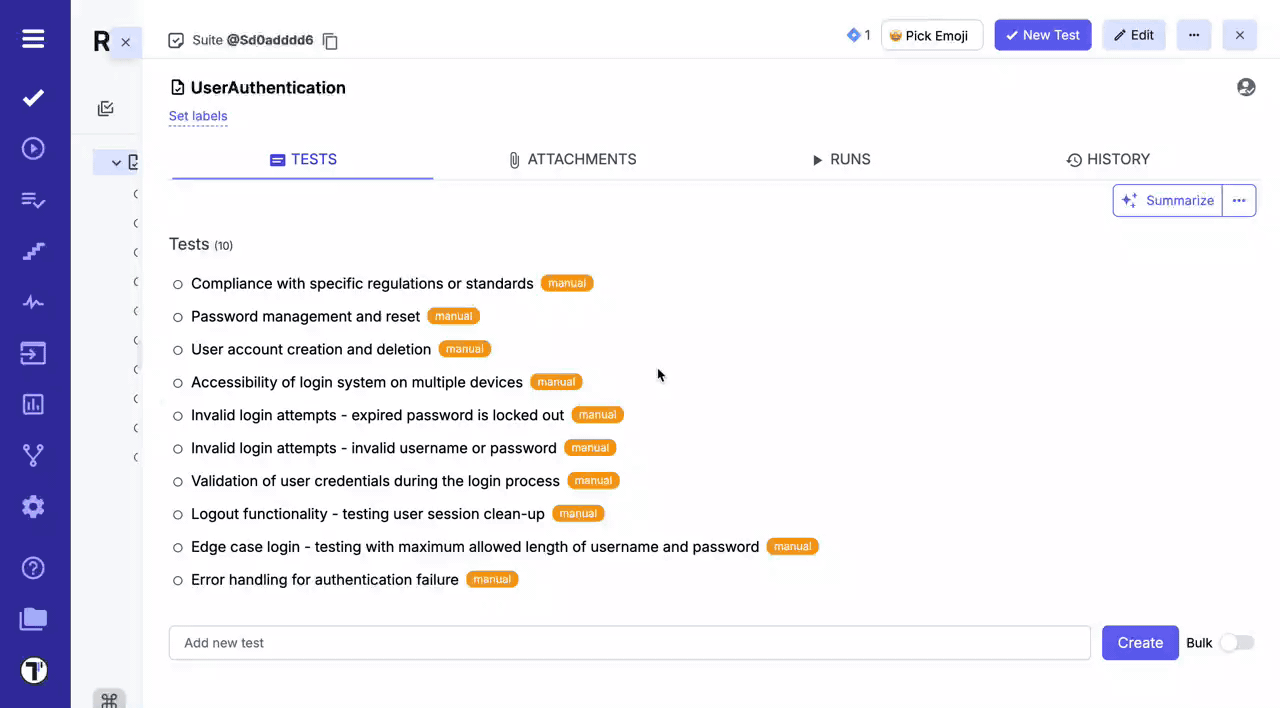Click the Add new test input field
Screen dimensions: 1280x708
630,643
